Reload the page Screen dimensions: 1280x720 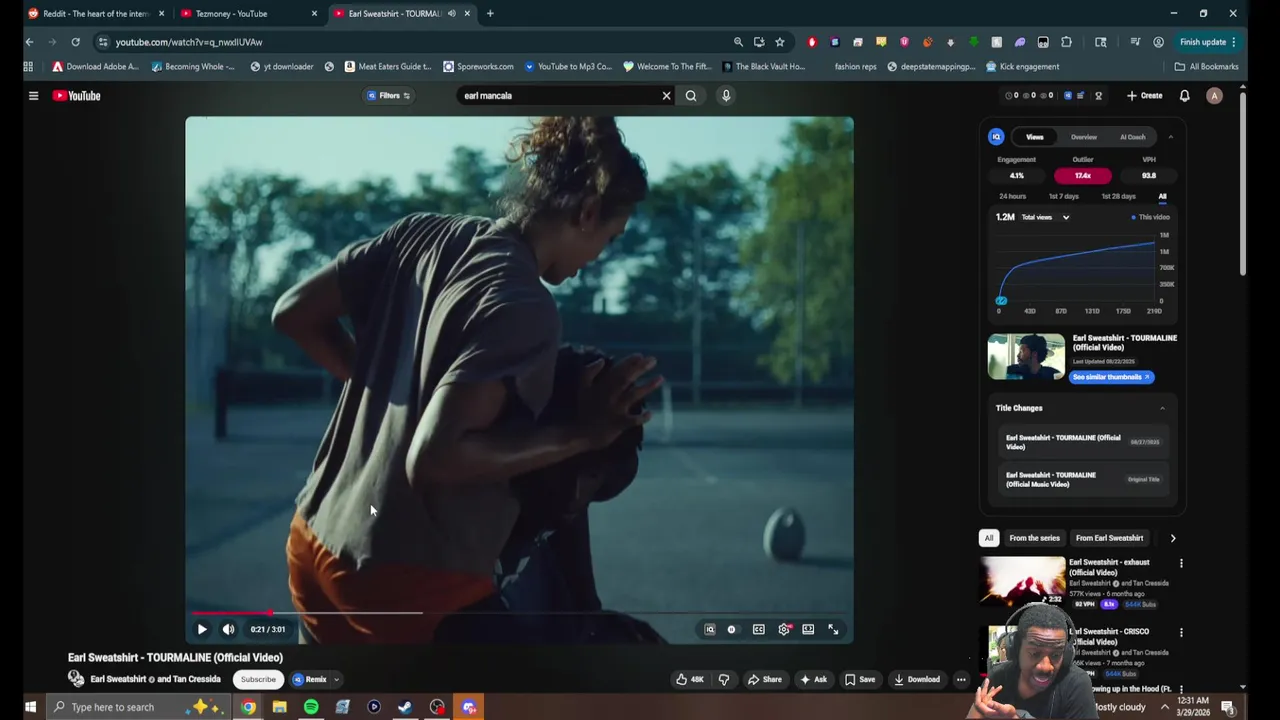tap(75, 42)
